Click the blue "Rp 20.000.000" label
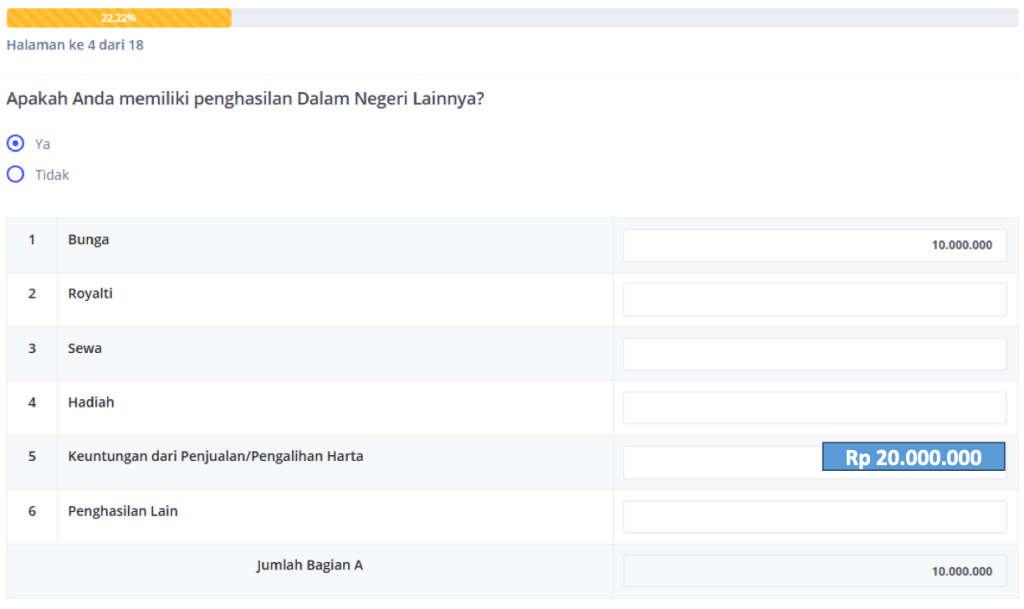 913,457
